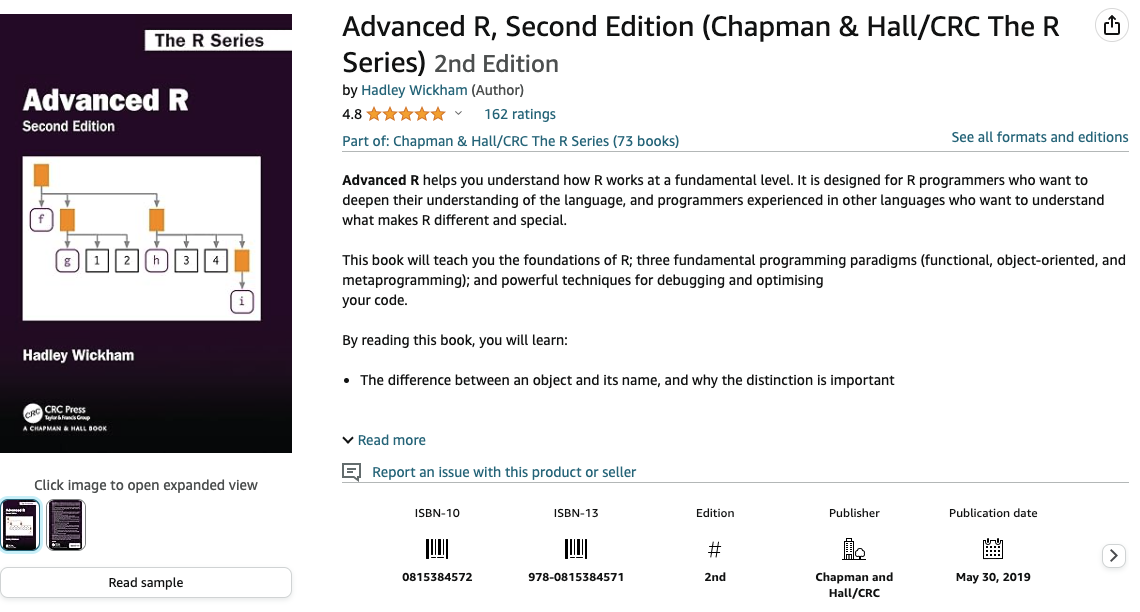Click the five-star rating graphic
Image resolution: width=1140 pixels, height=612 pixels.
(x=406, y=114)
